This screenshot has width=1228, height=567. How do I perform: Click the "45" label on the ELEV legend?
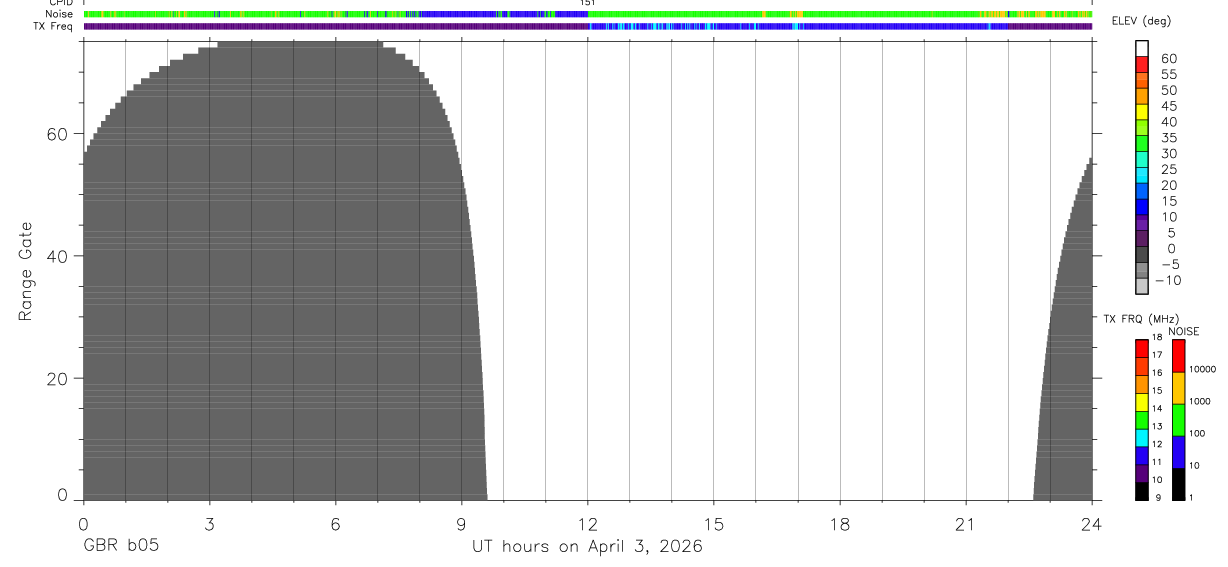[x=1169, y=106]
